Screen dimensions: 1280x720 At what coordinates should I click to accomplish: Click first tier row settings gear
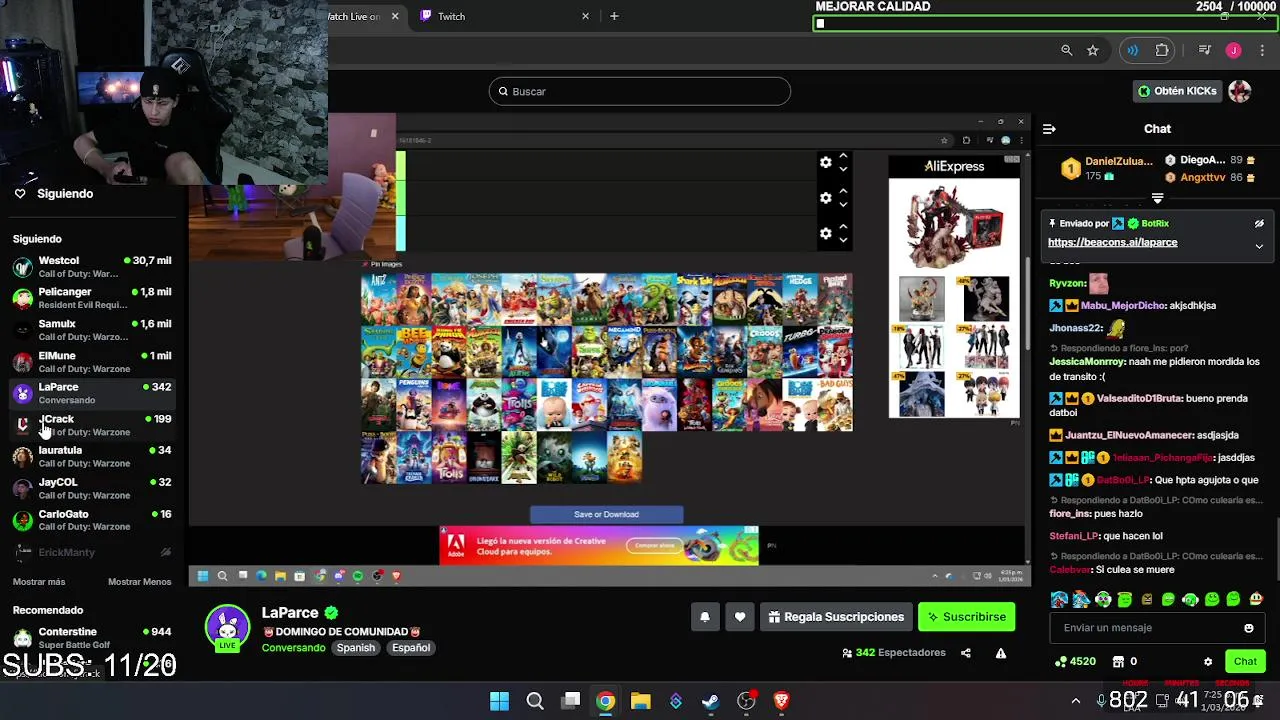tap(826, 163)
